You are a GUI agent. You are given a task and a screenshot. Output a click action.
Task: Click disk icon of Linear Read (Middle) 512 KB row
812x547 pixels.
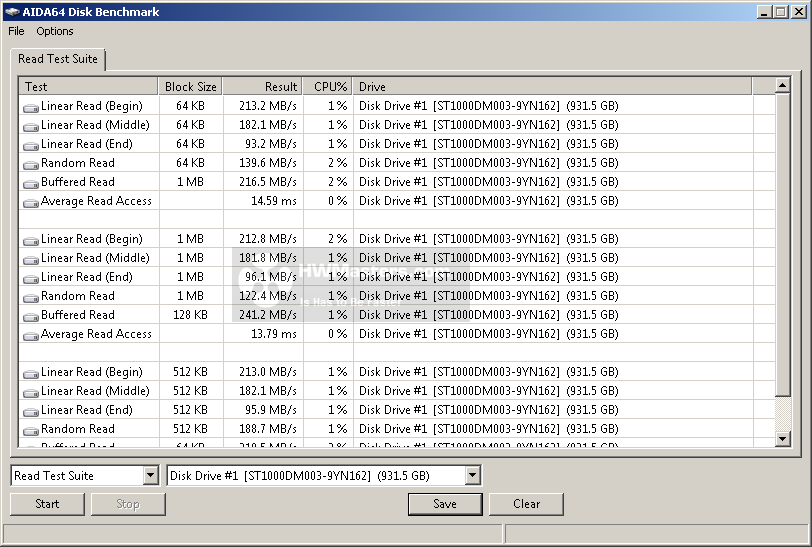tap(31, 393)
